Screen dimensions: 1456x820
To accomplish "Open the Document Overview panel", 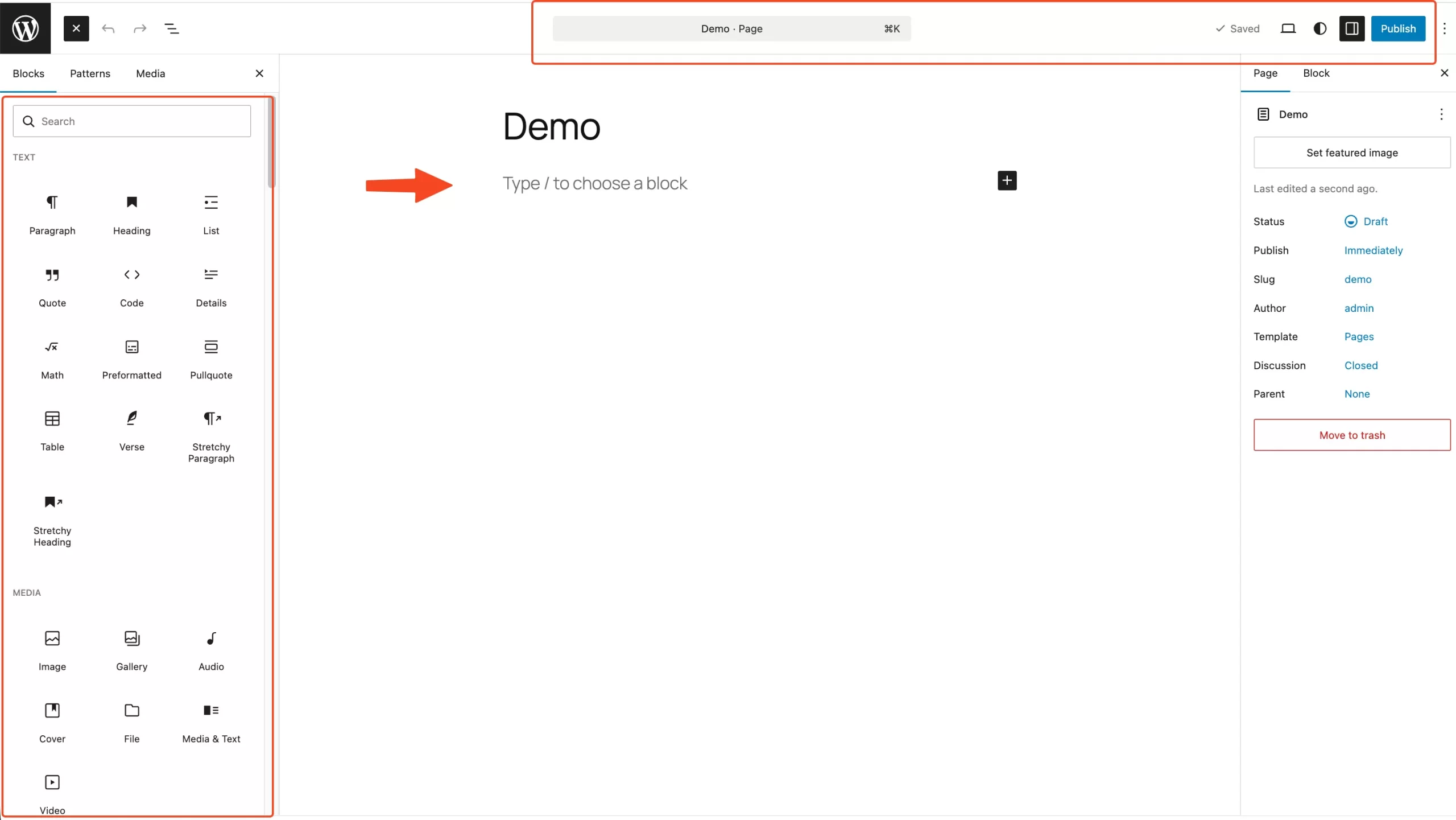I will [x=172, y=28].
